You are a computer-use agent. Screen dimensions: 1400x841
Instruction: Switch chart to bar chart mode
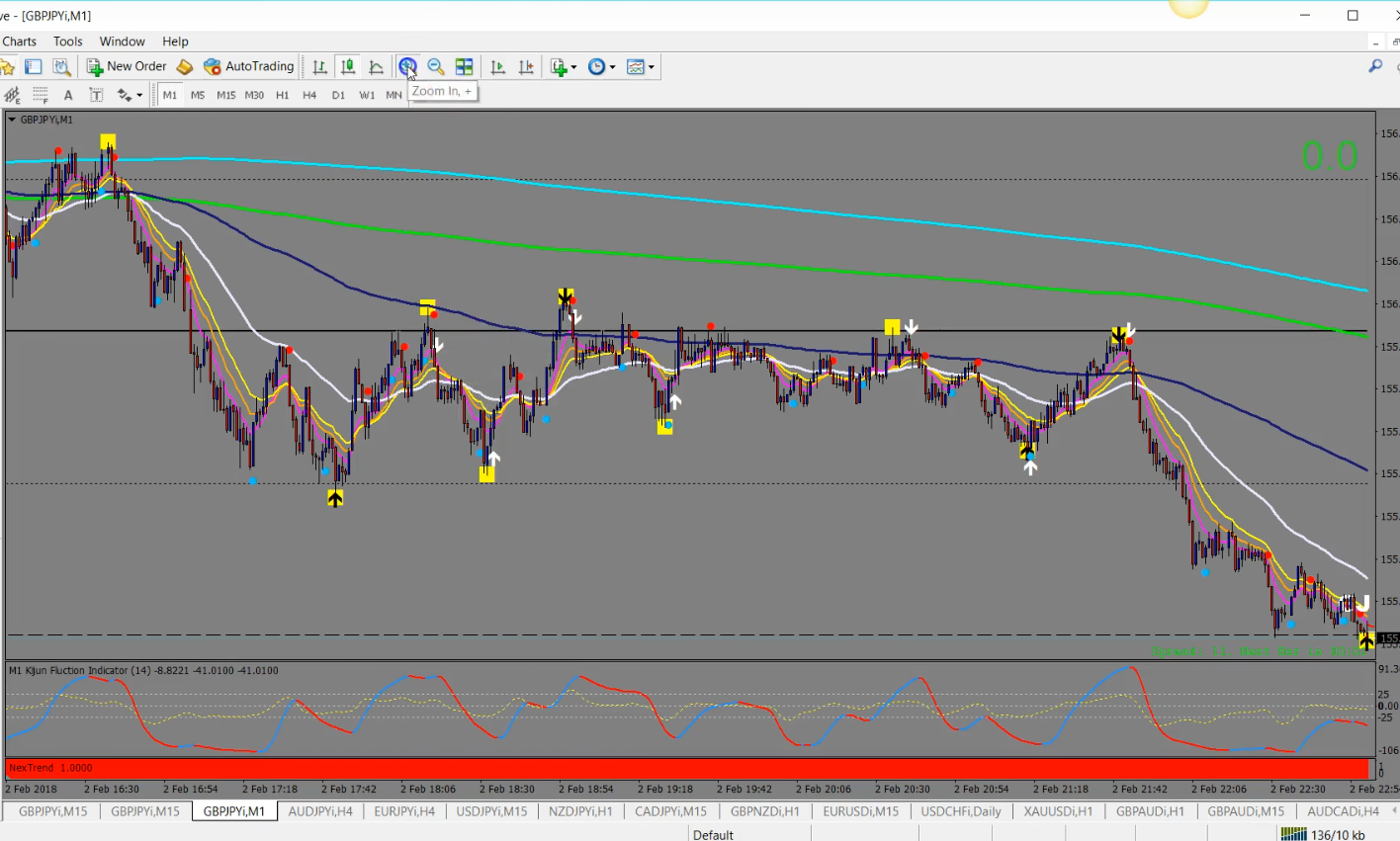point(320,67)
